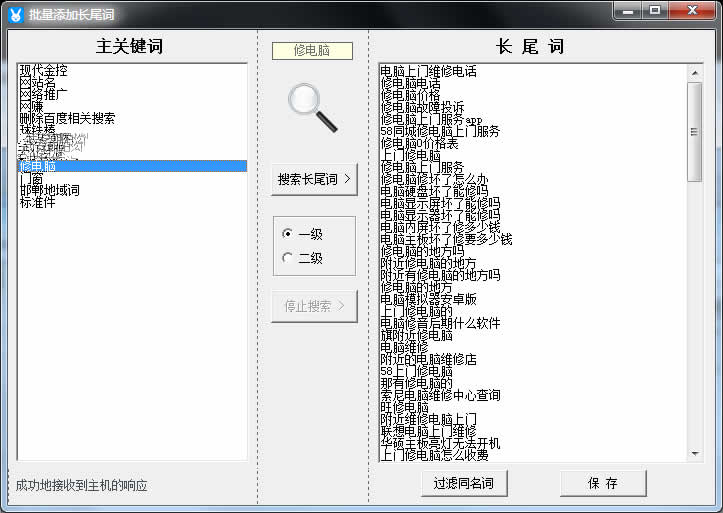Image resolution: width=723 pixels, height=513 pixels.
Task: Click scroll-up arrow of long-tail list
Action: coord(696,72)
